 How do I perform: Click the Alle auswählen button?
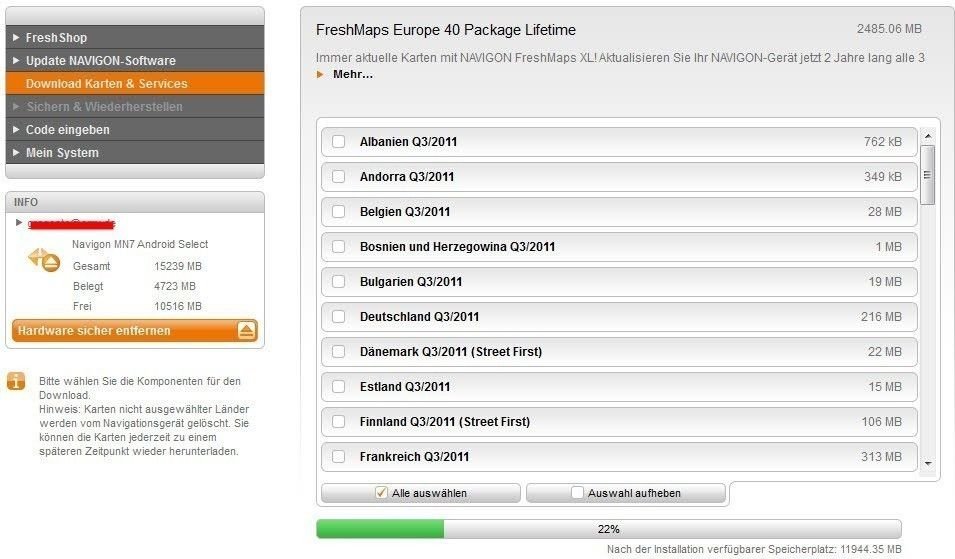pyautogui.click(x=421, y=493)
